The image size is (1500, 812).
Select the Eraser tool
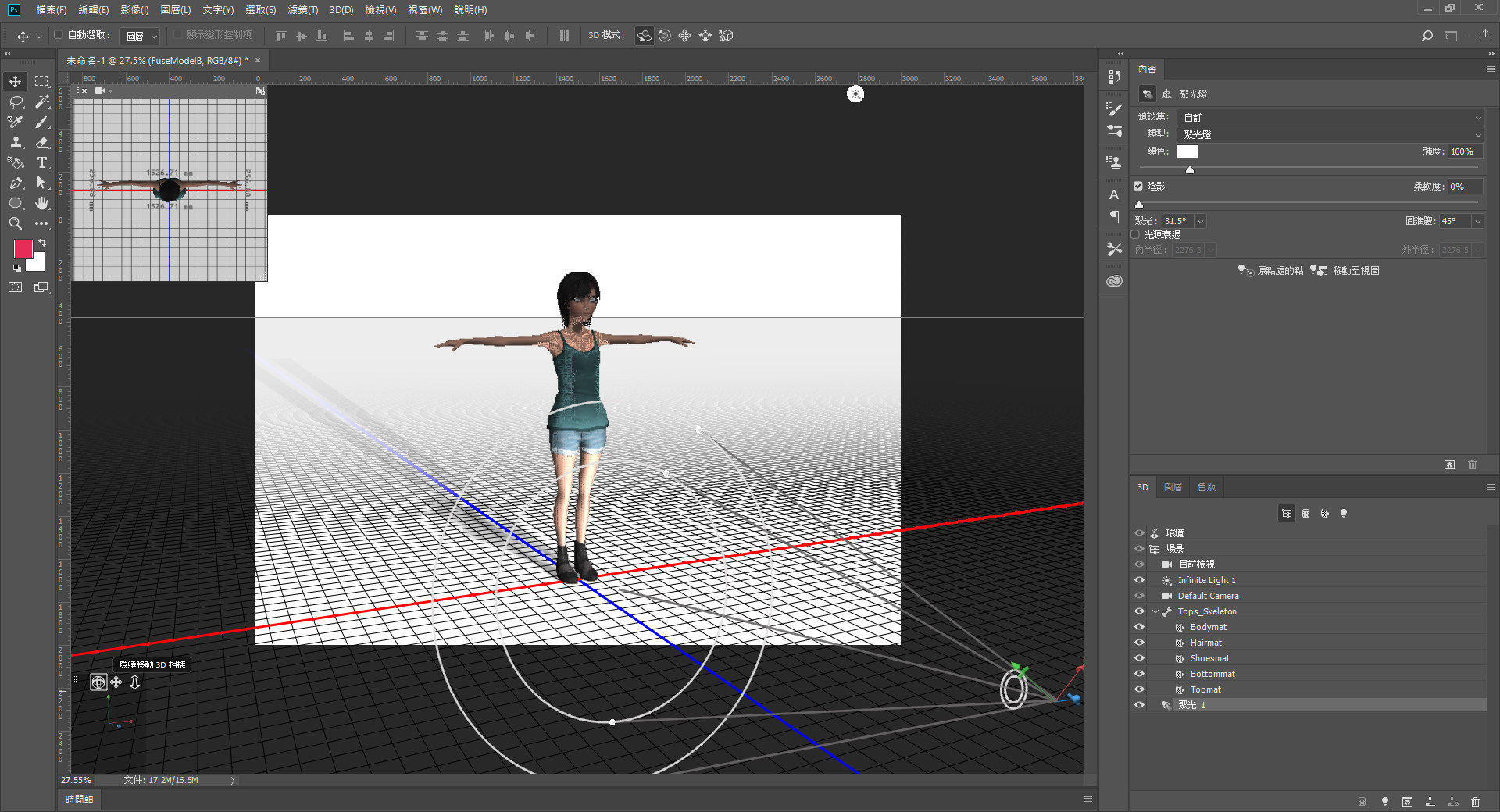pyautogui.click(x=42, y=143)
